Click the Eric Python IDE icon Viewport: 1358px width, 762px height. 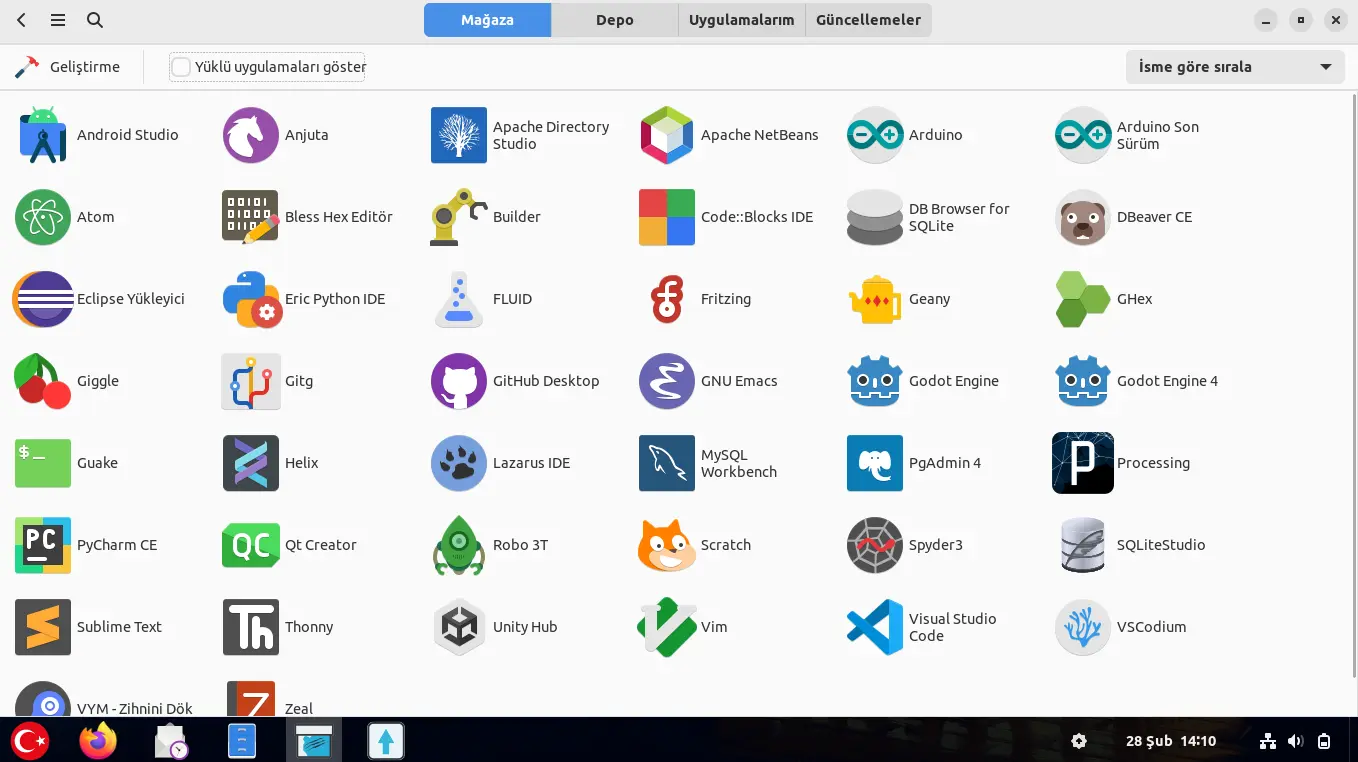[x=251, y=299]
